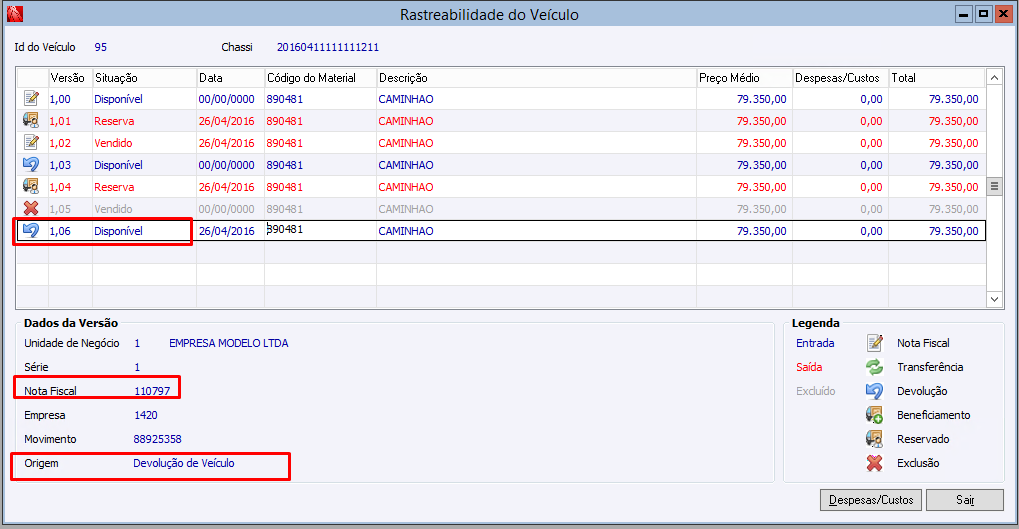Image resolution: width=1019 pixels, height=529 pixels.
Task: Click the Exclusão legend icon
Action: (875, 463)
